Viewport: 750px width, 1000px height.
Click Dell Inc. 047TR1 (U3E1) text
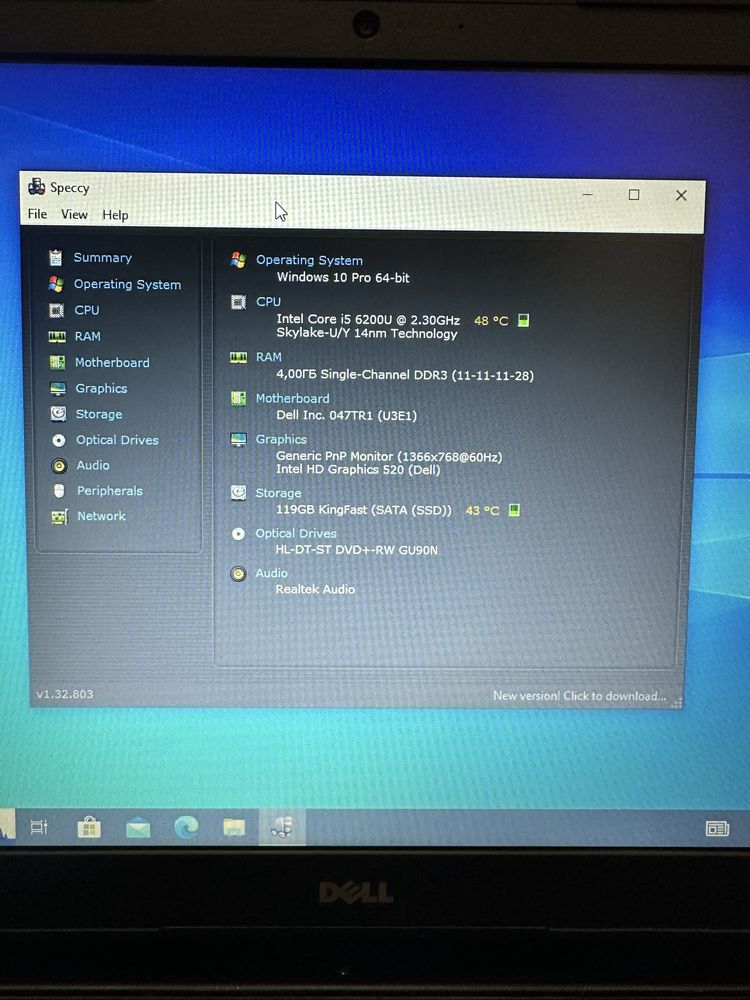tap(346, 415)
